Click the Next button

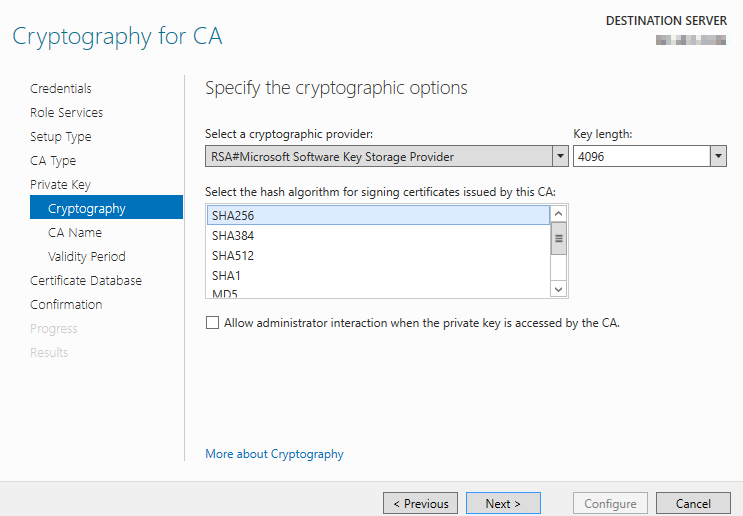point(503,504)
